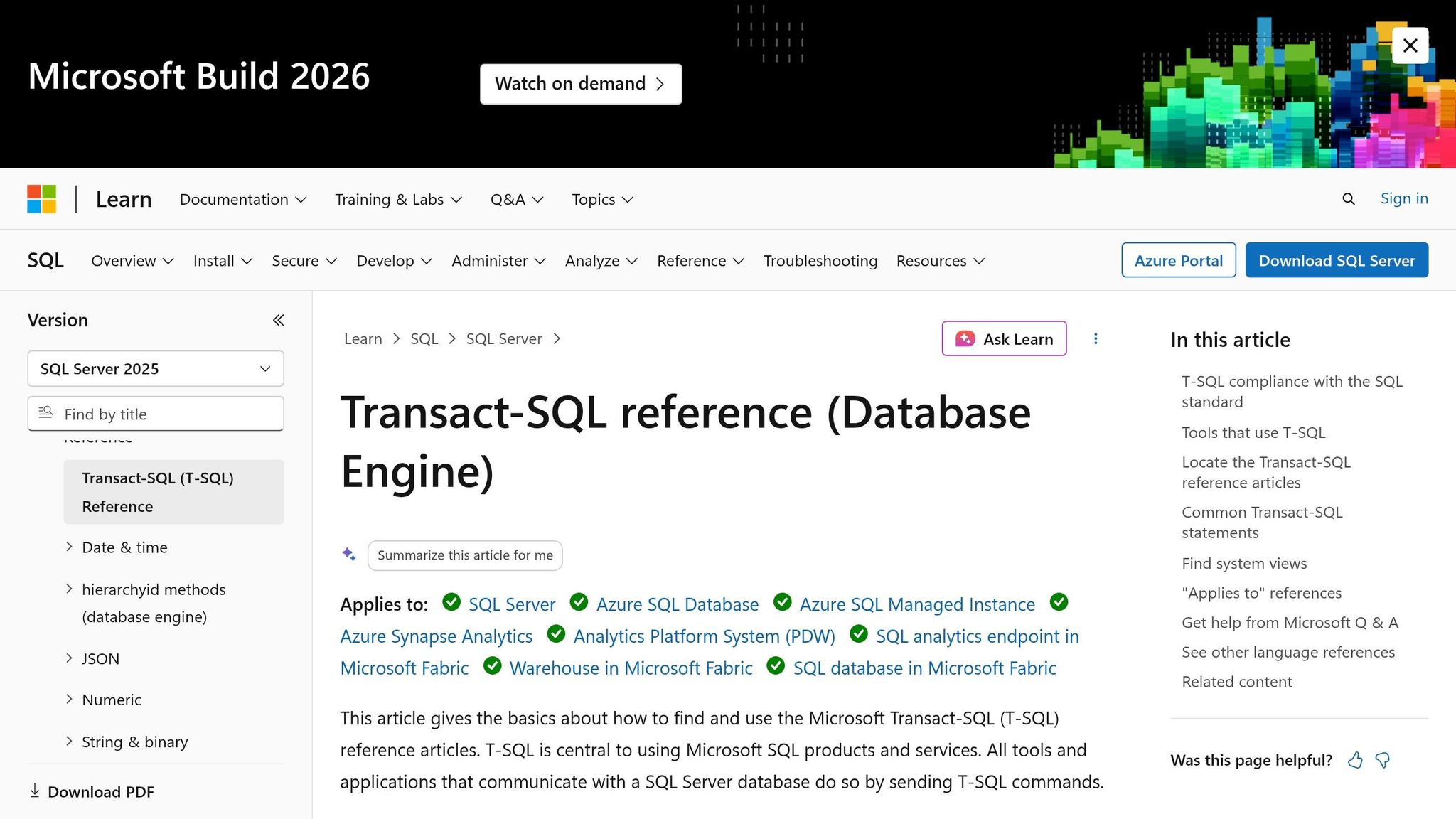Open the three-dot more actions menu
The height and width of the screenshot is (819, 1456).
click(x=1096, y=338)
